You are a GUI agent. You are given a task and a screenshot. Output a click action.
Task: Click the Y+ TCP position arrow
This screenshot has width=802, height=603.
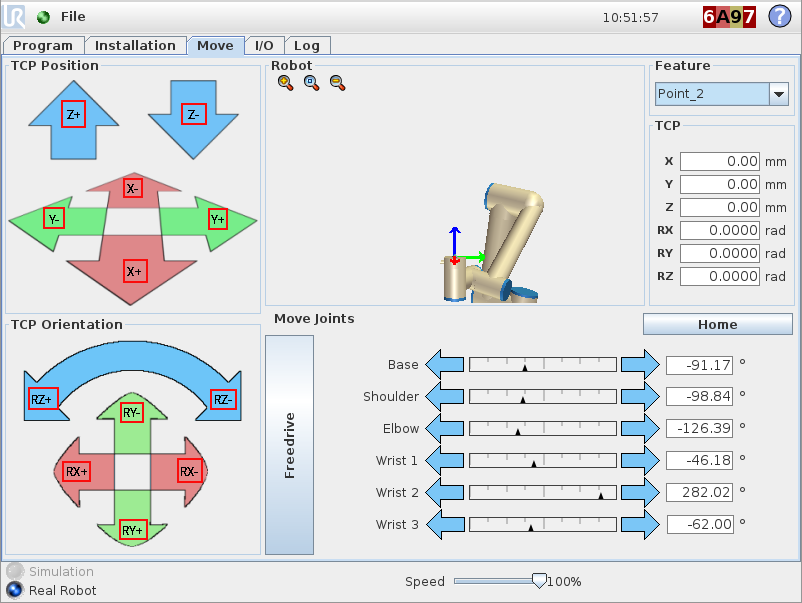(218, 219)
